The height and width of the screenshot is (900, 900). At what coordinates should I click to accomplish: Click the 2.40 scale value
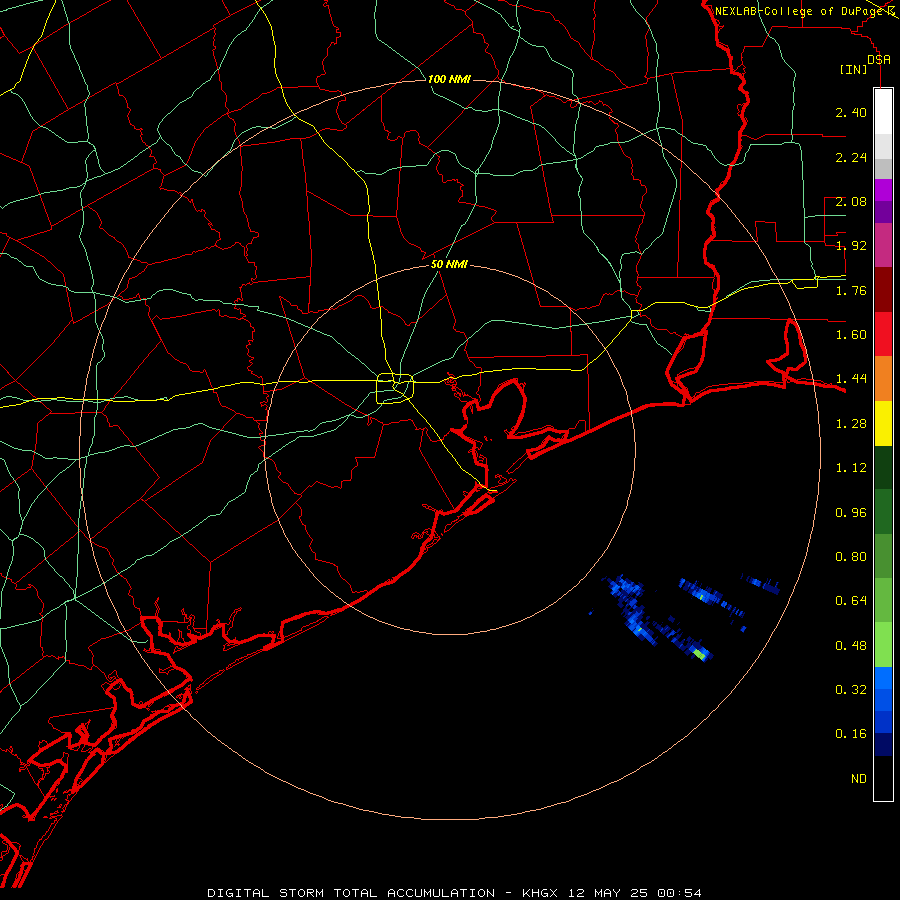[851, 112]
